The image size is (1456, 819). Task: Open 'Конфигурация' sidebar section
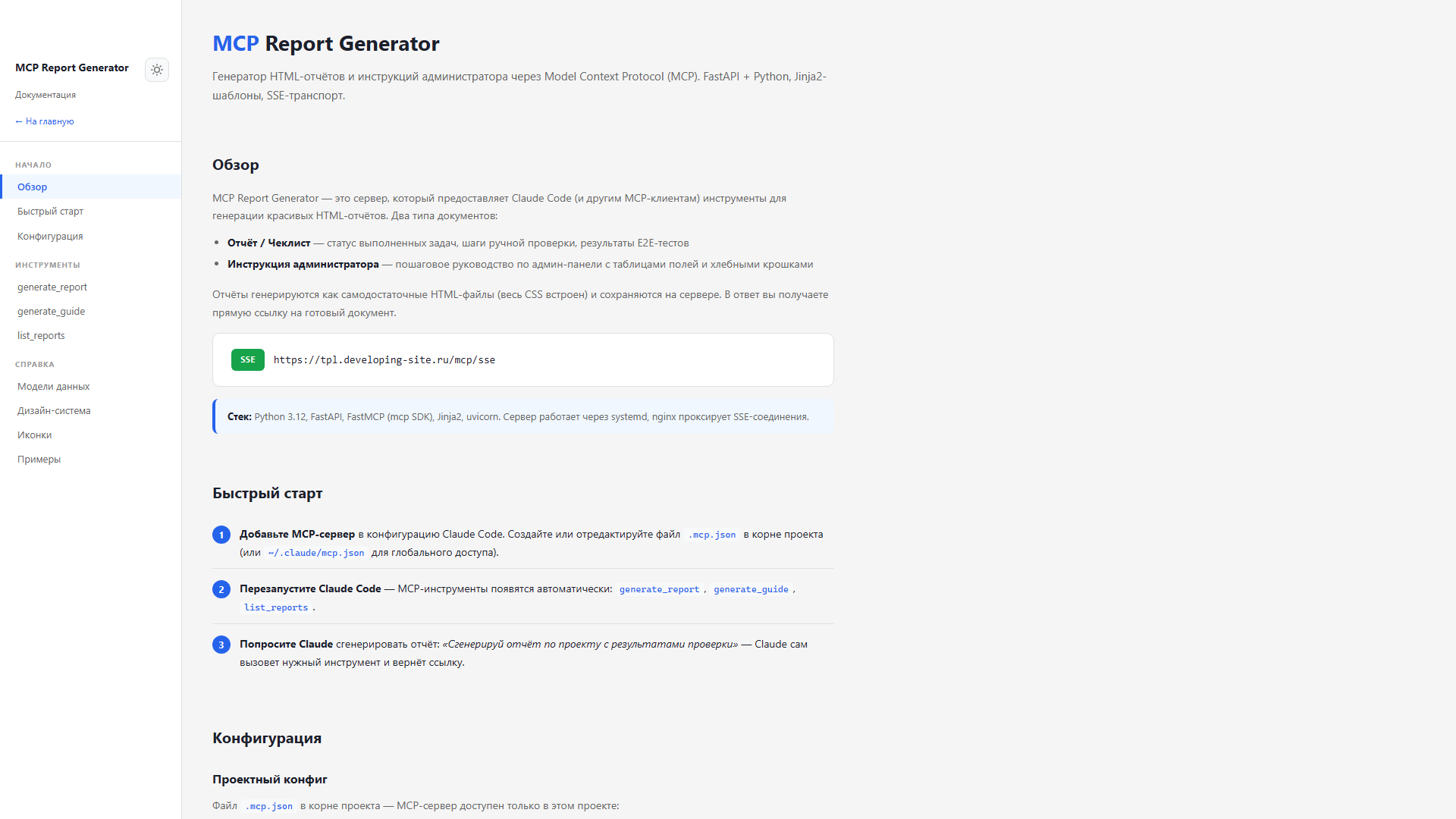click(x=51, y=237)
